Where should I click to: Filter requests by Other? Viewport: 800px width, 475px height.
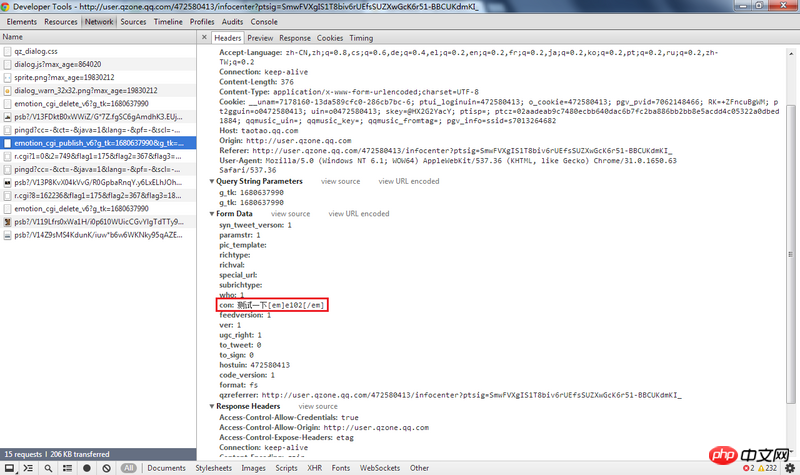[419, 468]
